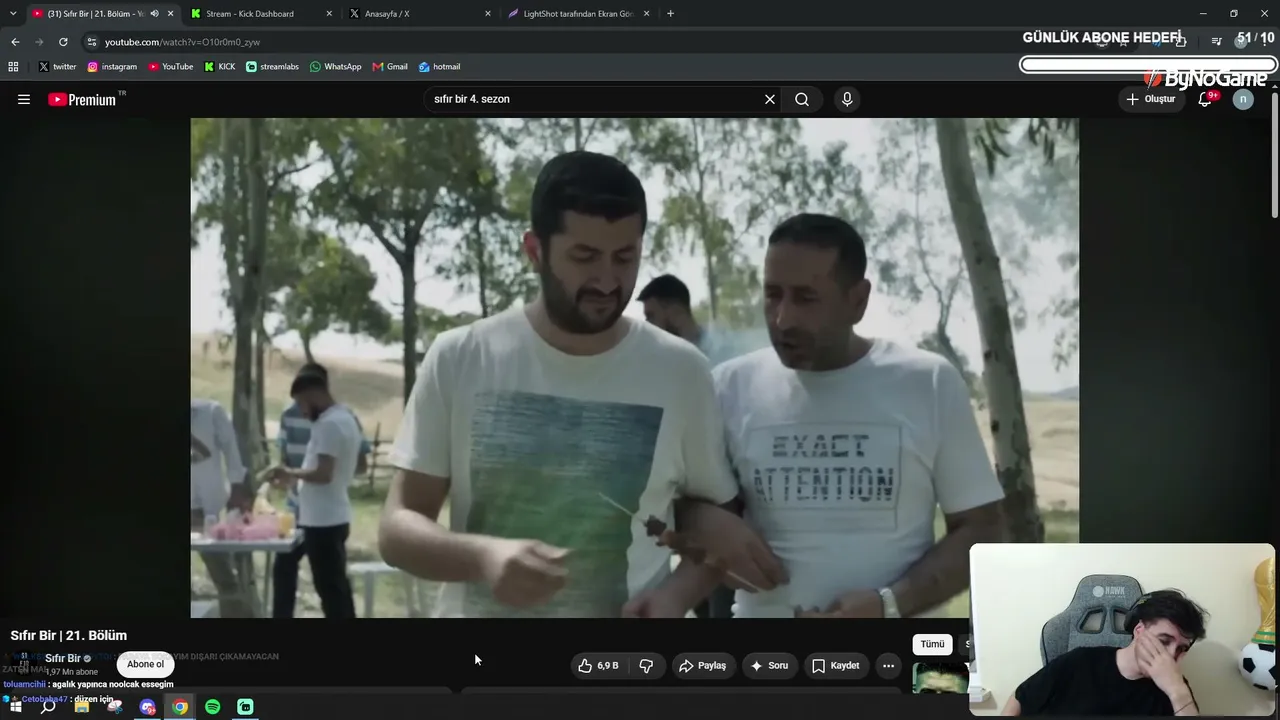Viewport: 1280px width, 720px height.
Task: Open the Chrome apps grid shortcut
Action: pyautogui.click(x=13, y=67)
